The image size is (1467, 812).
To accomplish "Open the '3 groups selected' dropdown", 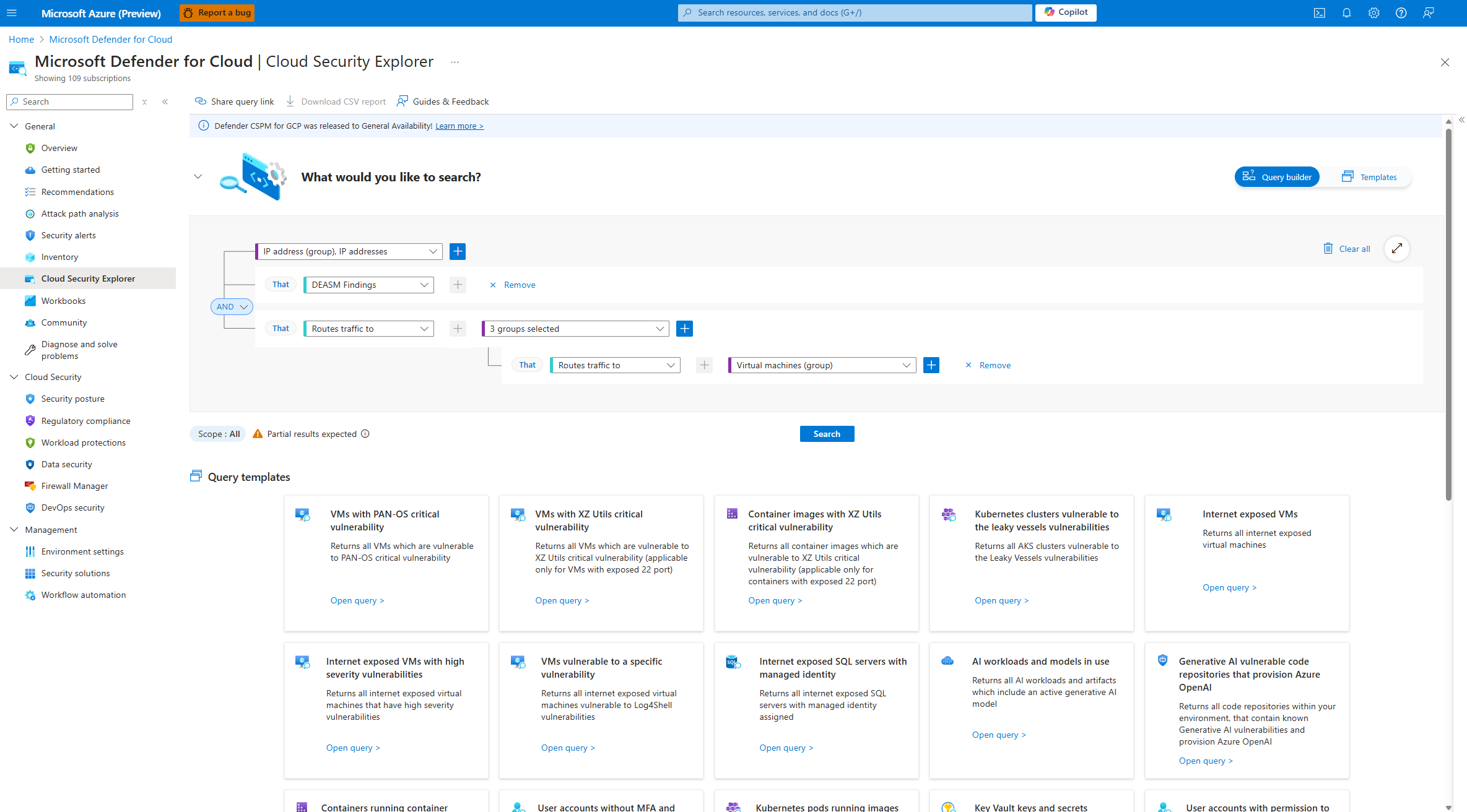I will [x=575, y=328].
